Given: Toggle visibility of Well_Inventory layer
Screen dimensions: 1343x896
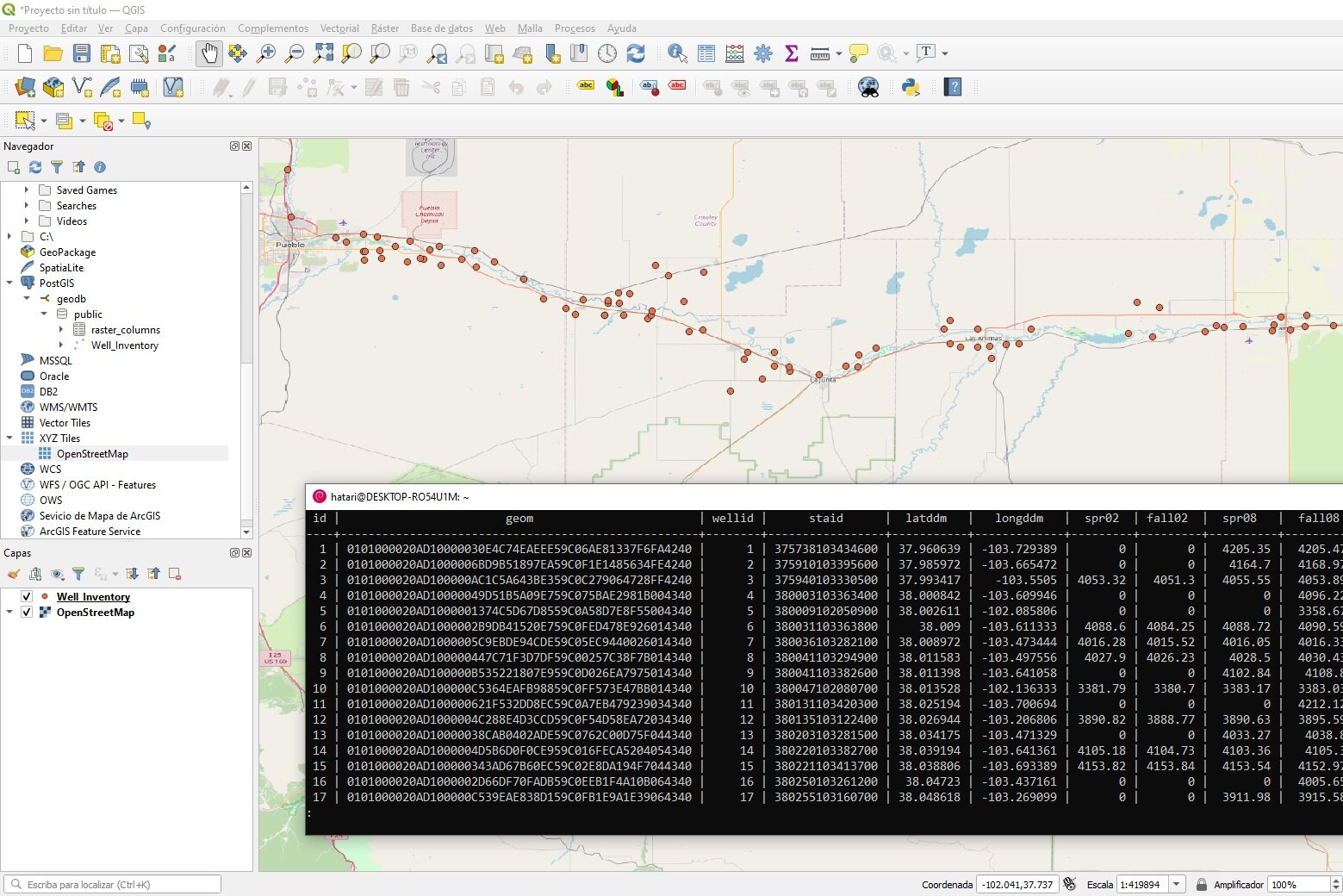Looking at the screenshot, I should [27, 597].
